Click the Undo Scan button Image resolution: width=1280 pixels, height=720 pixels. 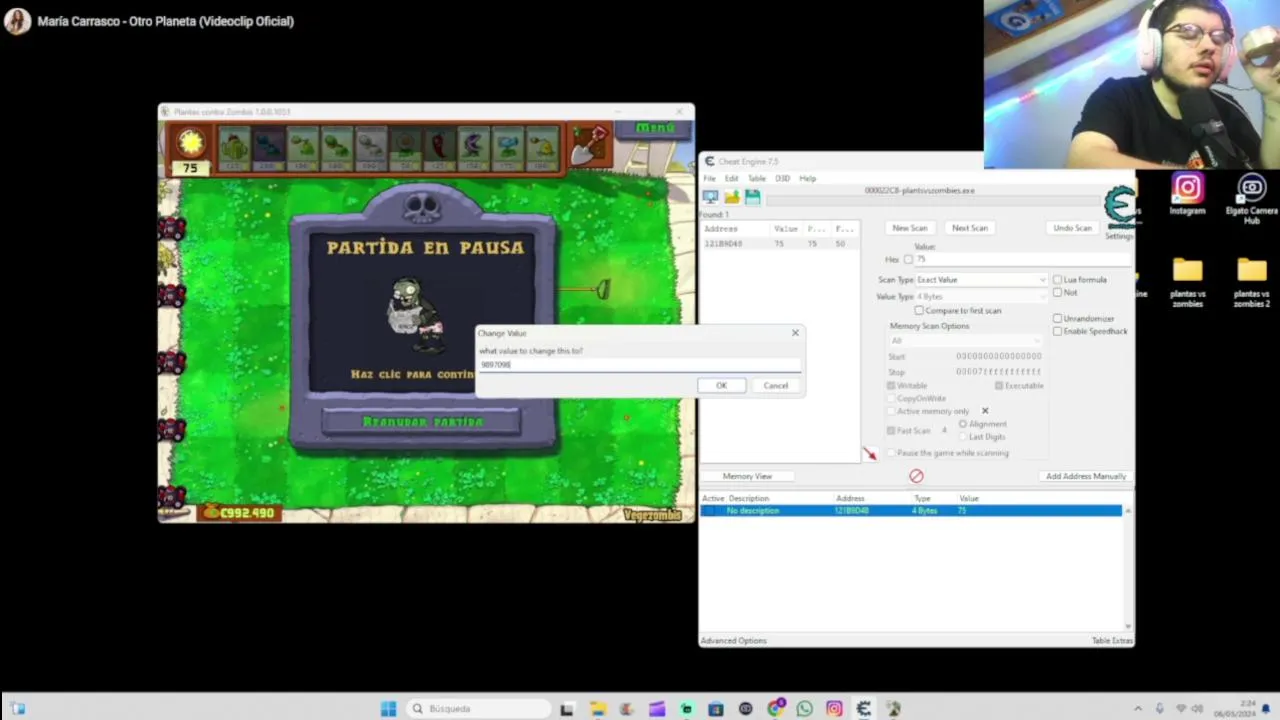tap(1072, 228)
